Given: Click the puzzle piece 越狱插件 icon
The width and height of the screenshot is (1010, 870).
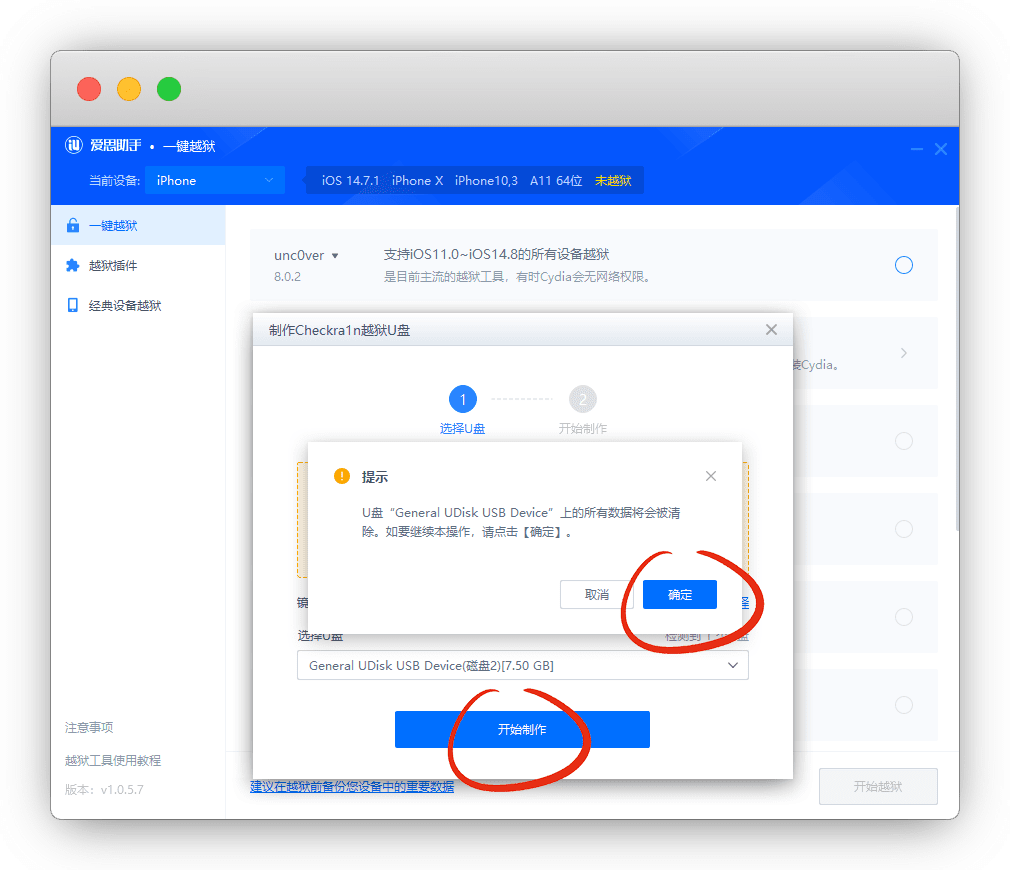Looking at the screenshot, I should [x=72, y=266].
